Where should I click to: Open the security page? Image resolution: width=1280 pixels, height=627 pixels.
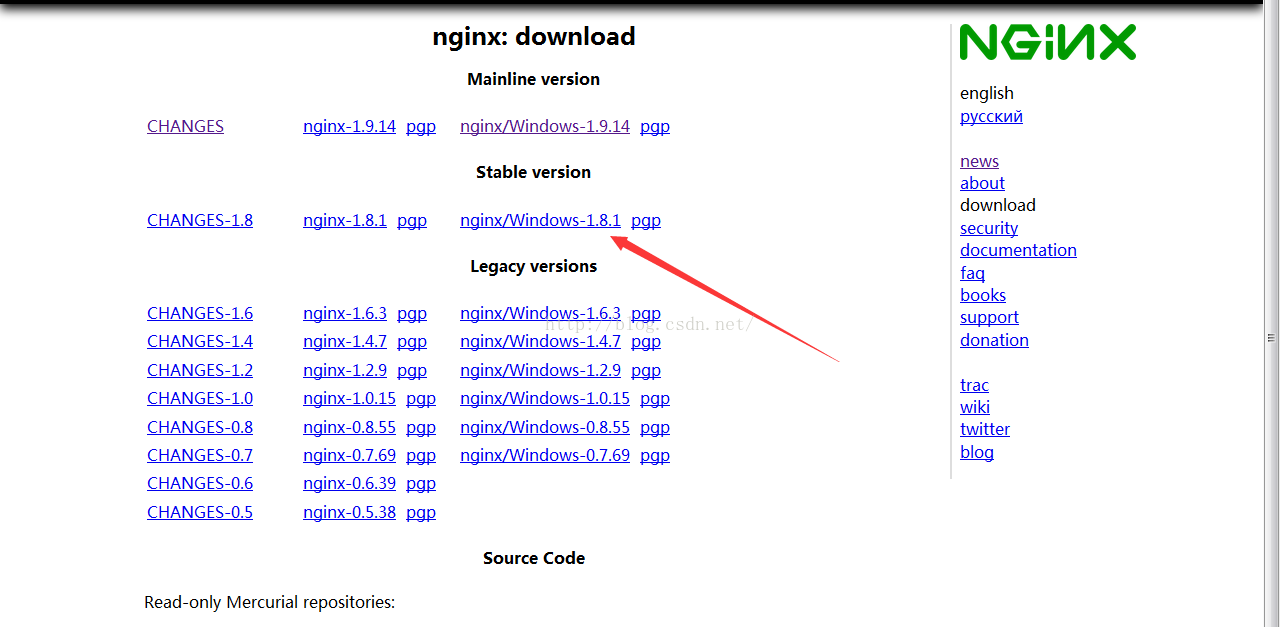(x=989, y=228)
